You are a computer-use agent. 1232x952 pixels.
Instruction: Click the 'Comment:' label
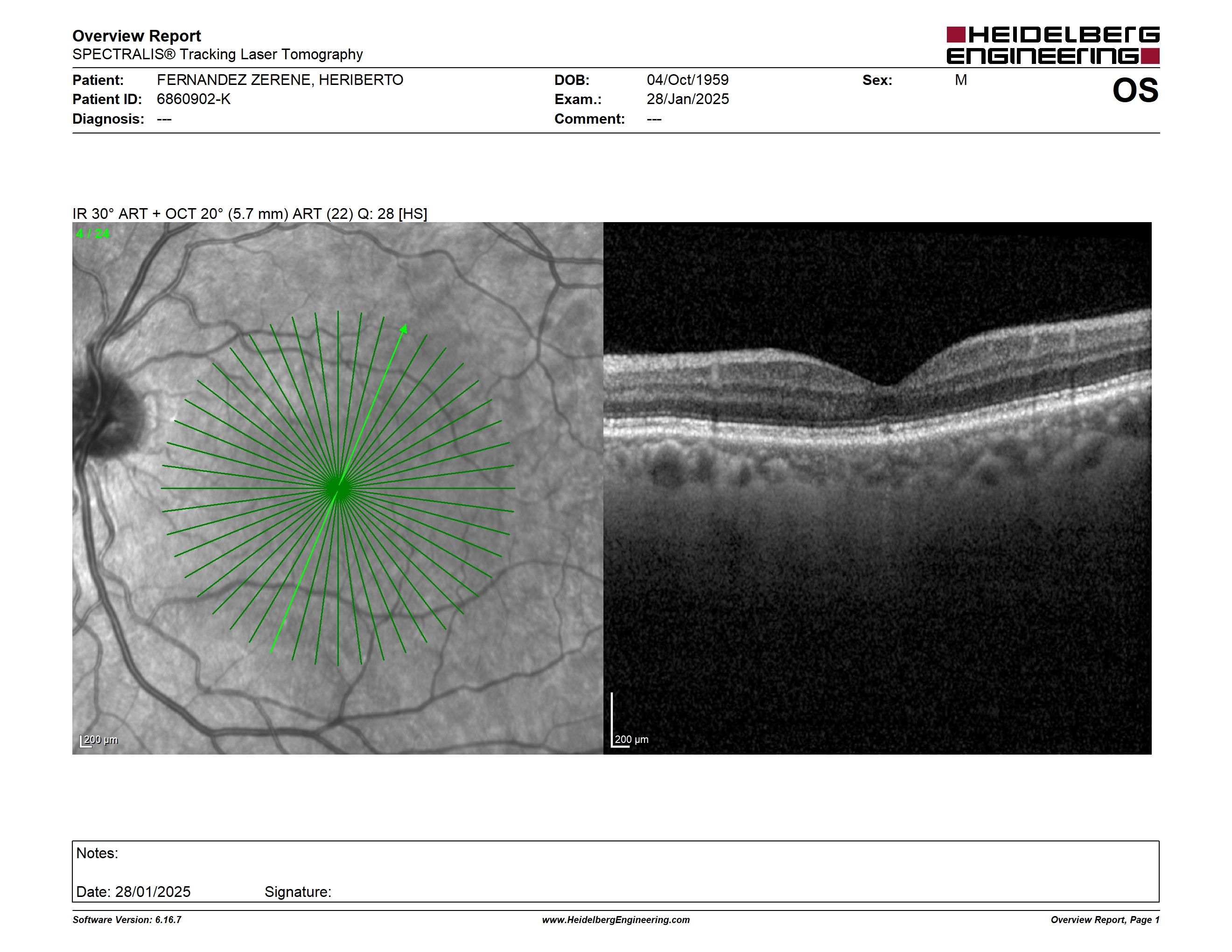tap(589, 119)
